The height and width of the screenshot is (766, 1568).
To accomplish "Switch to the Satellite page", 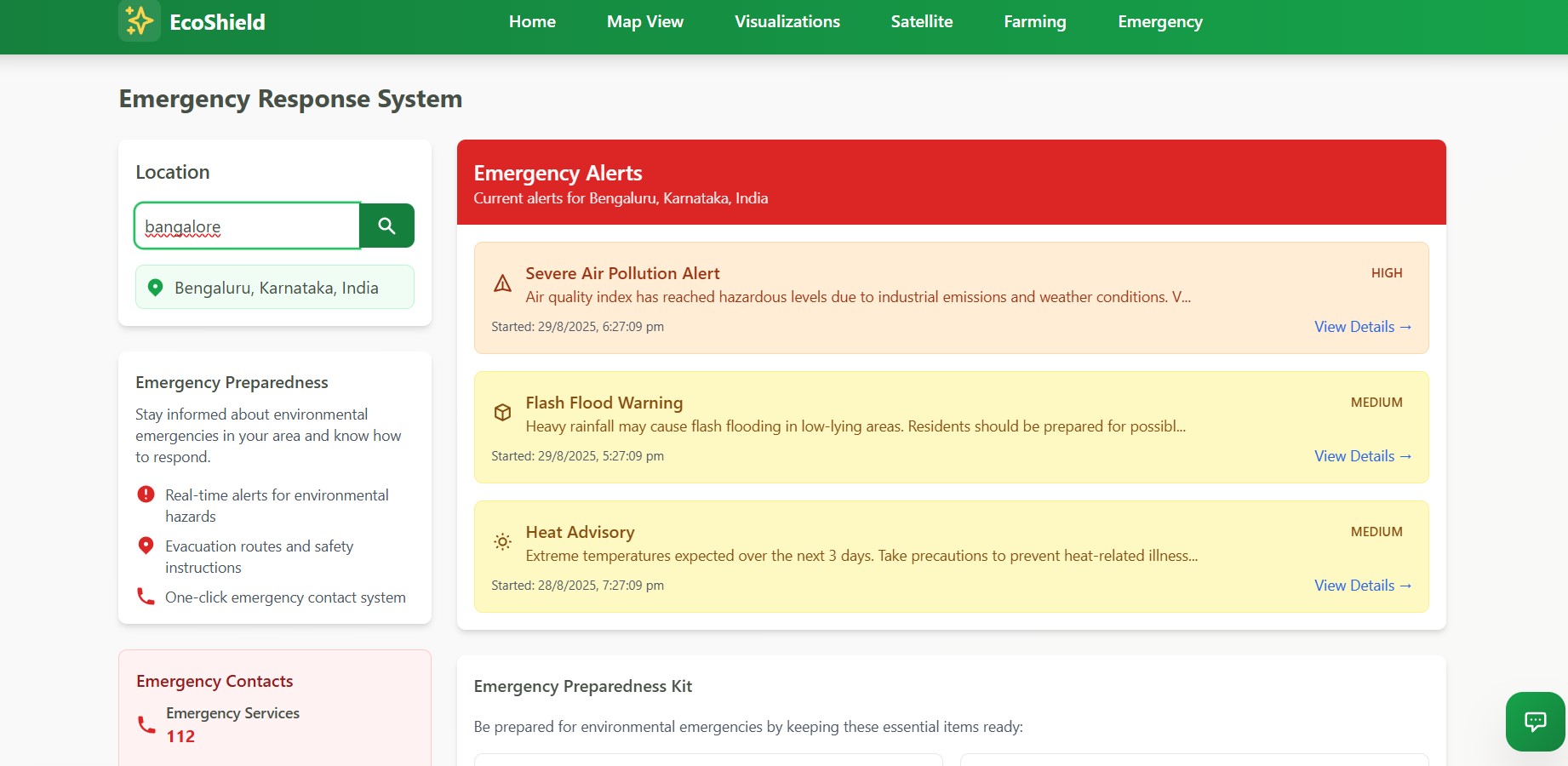I will 922,22.
